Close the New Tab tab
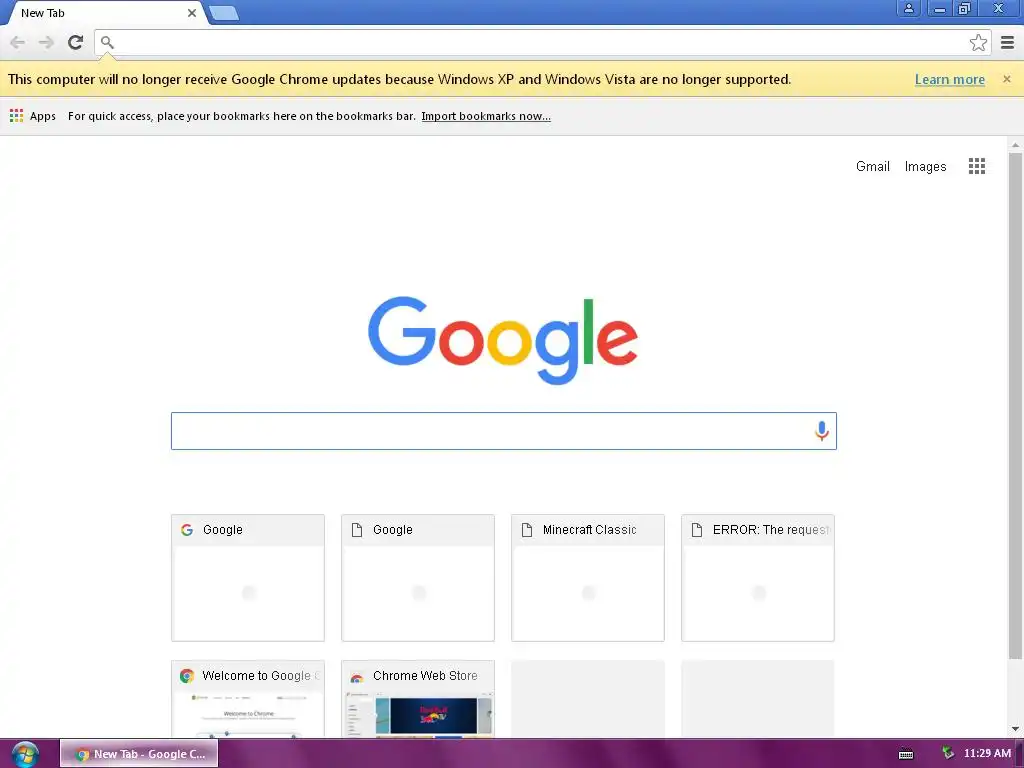 (191, 13)
